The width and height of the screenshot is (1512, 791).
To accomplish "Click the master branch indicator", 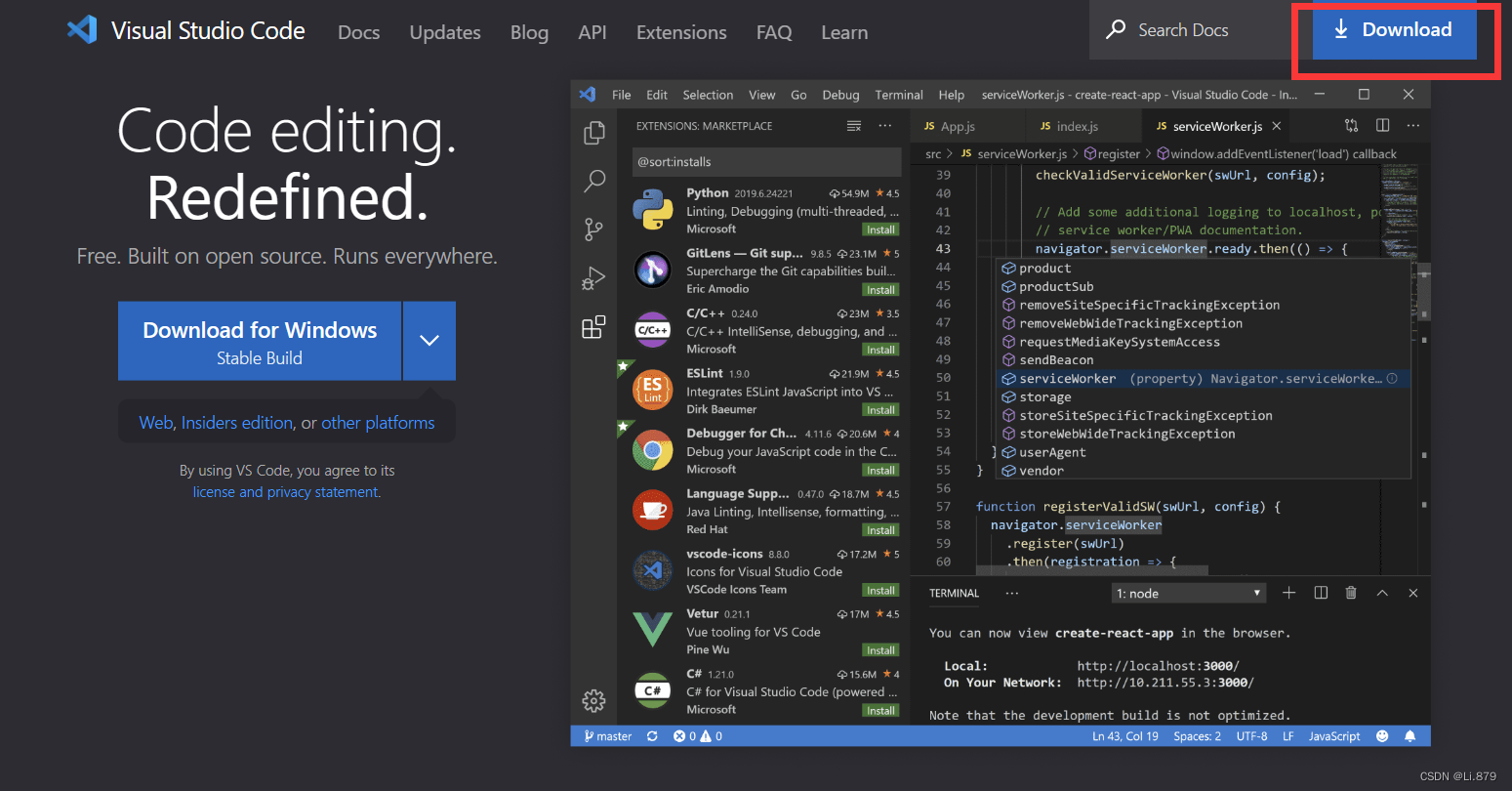I will (607, 736).
